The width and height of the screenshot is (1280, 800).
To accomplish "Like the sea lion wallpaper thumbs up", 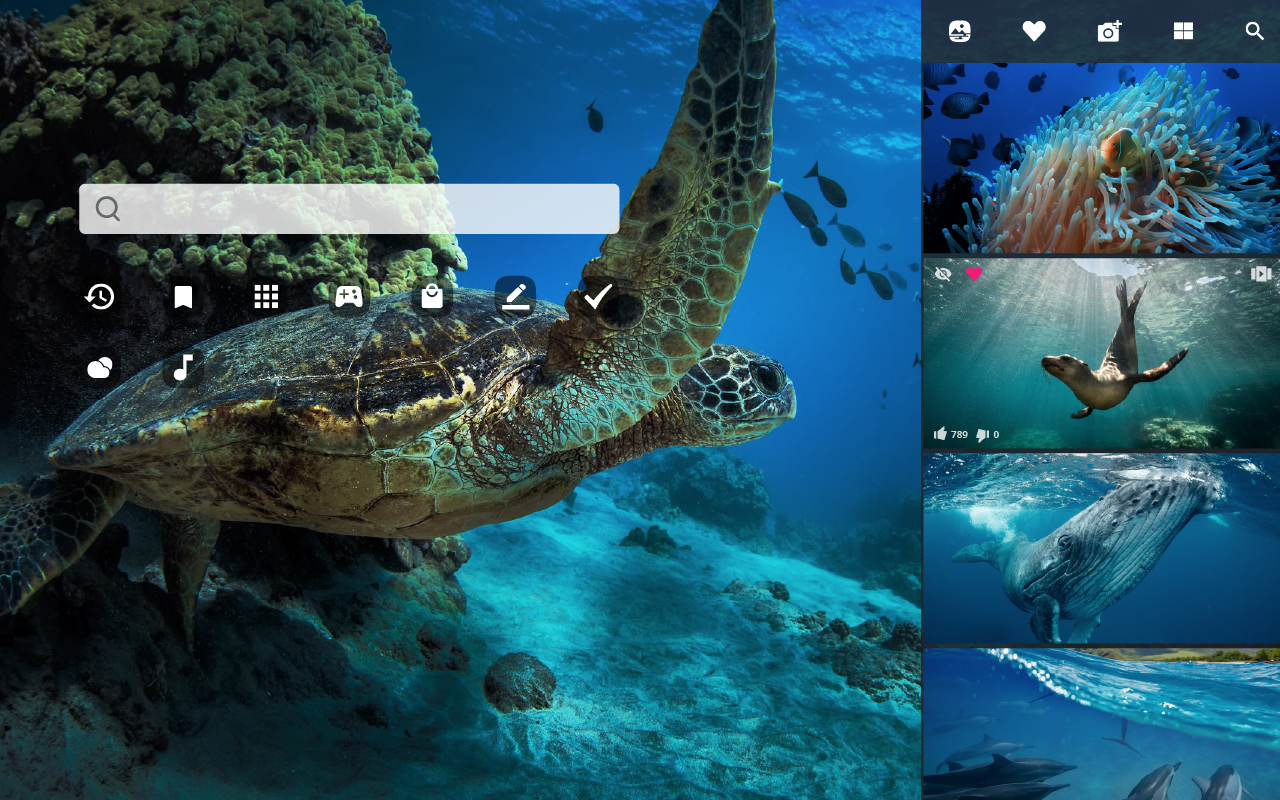I will pos(940,434).
